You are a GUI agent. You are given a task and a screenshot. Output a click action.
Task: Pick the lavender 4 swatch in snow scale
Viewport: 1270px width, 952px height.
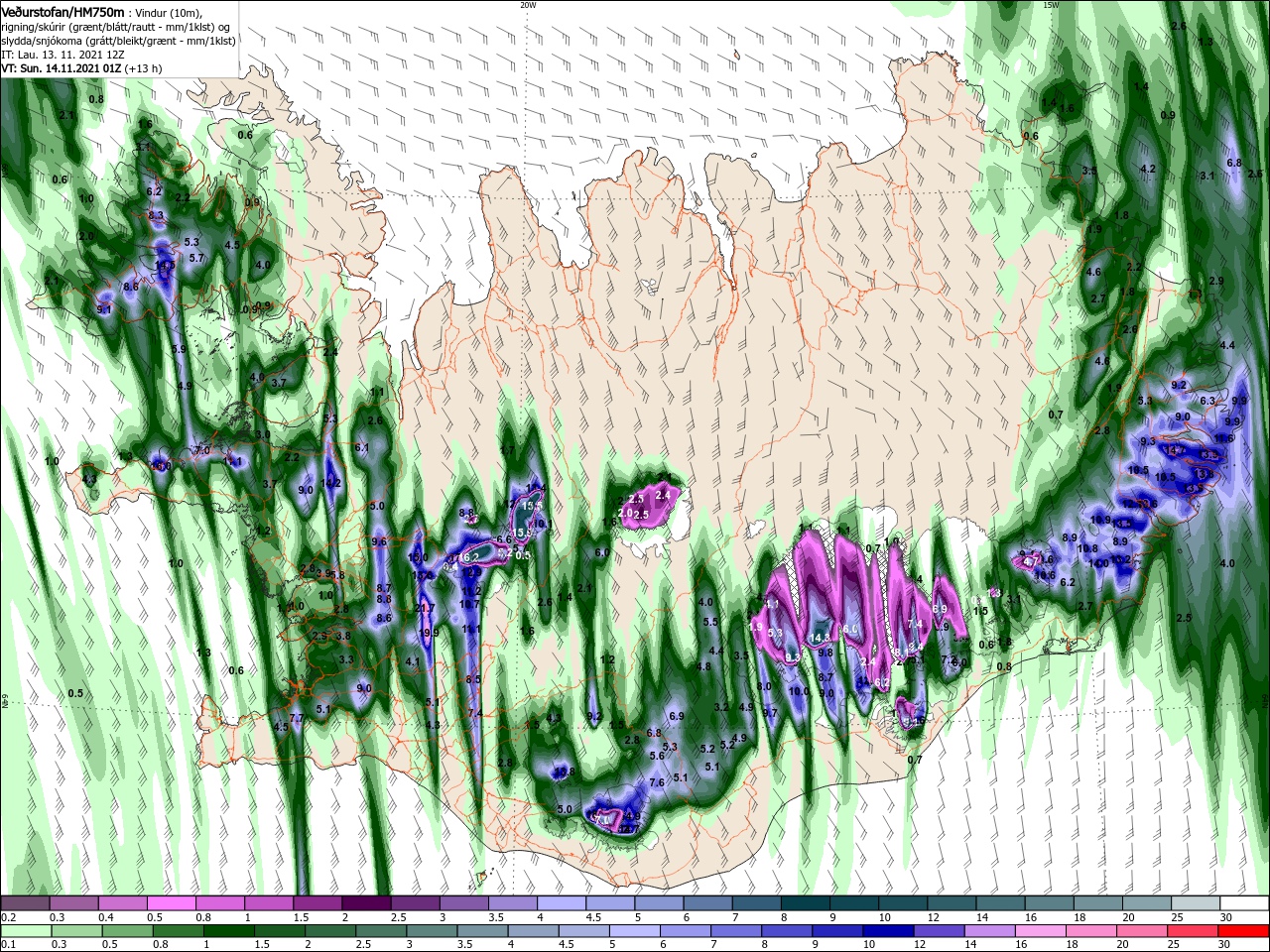[560, 903]
